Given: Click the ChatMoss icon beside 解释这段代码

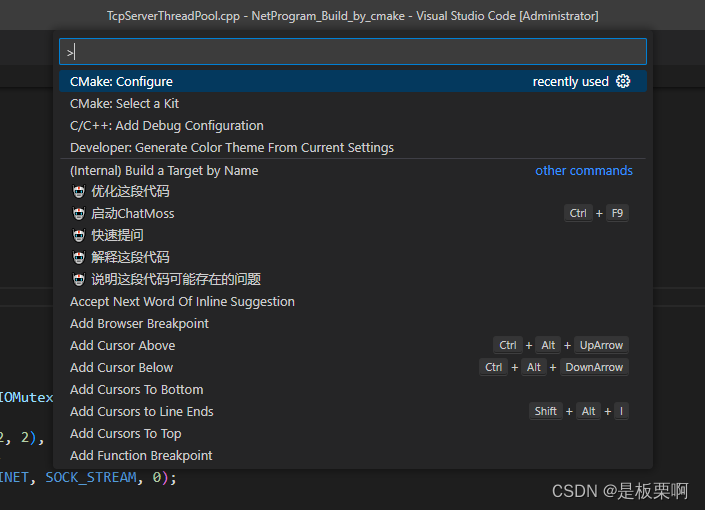Looking at the screenshot, I should coord(79,257).
